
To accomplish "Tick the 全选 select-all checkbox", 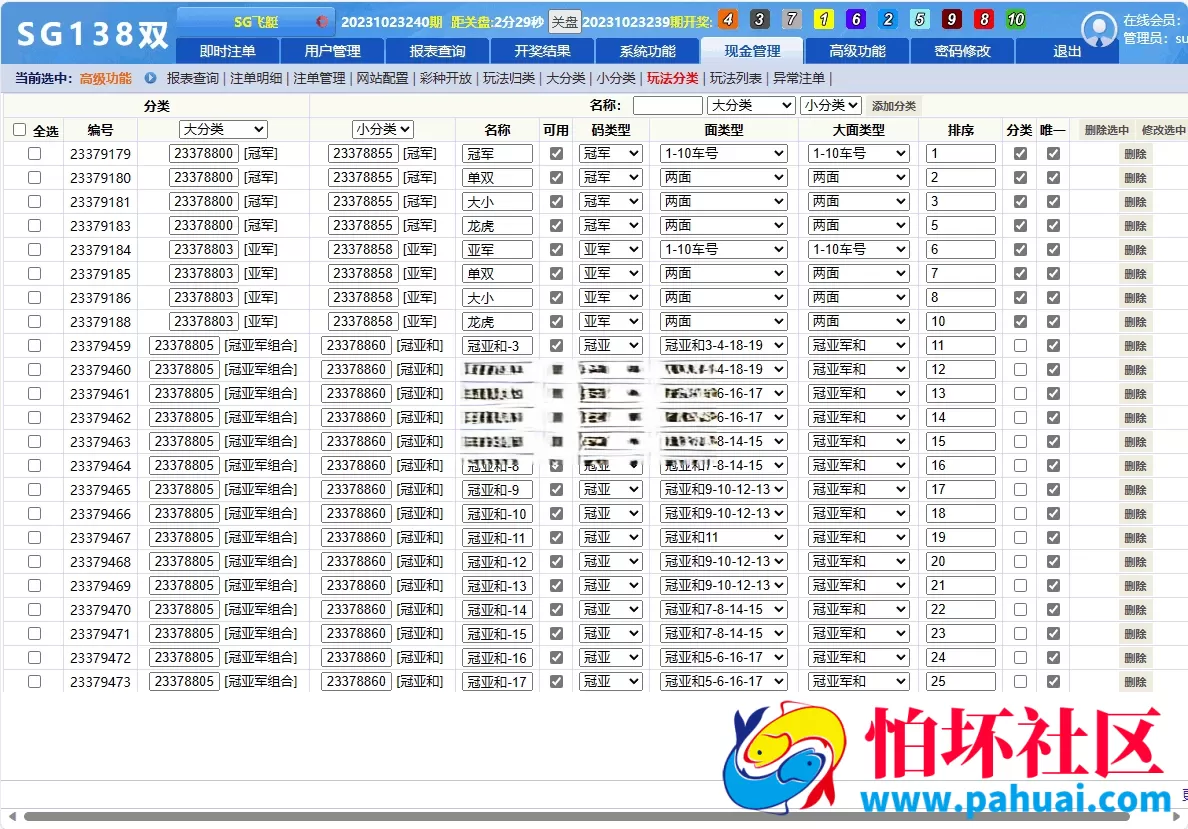I will [x=20, y=130].
